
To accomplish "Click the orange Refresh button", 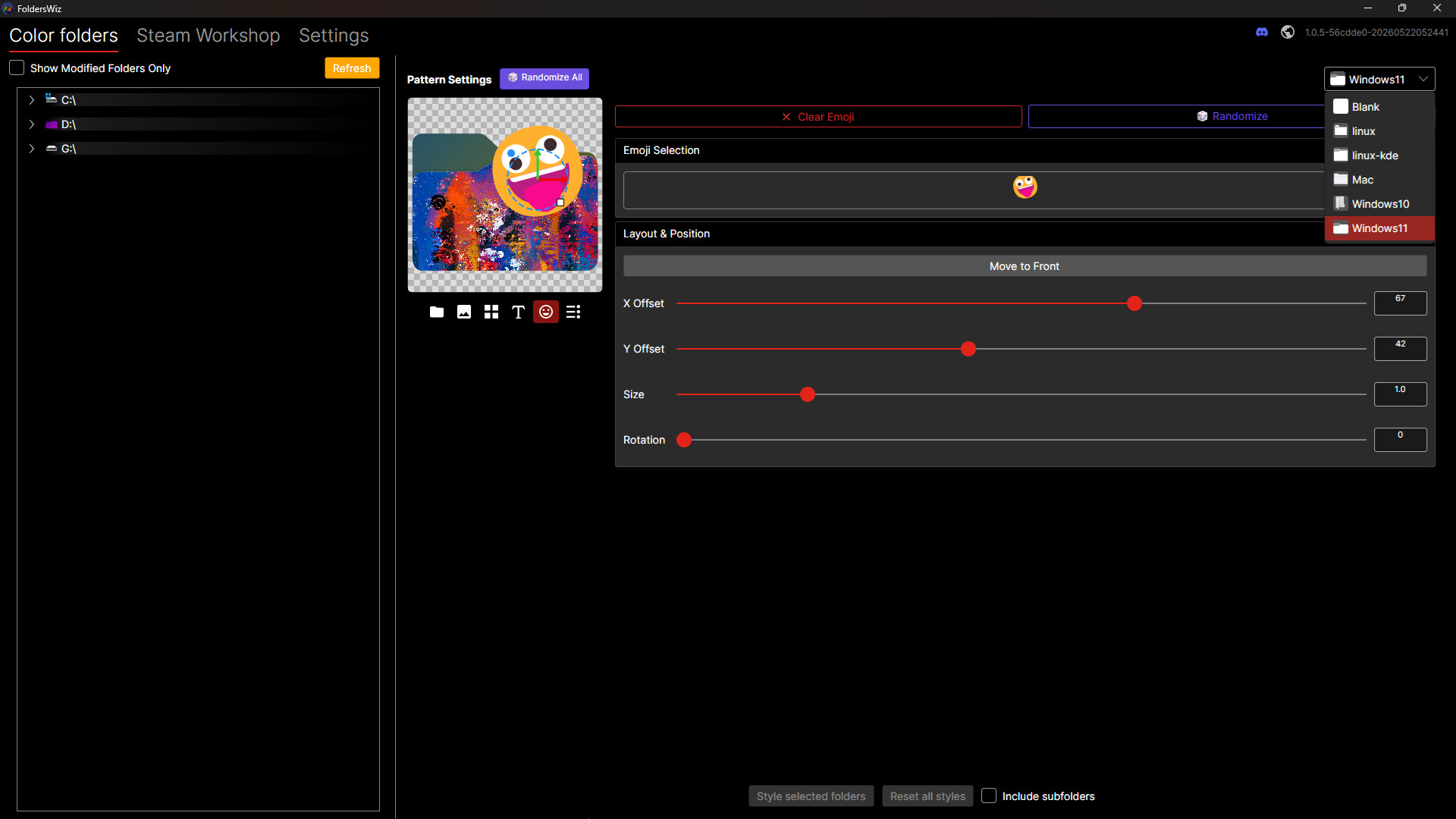I will (352, 67).
